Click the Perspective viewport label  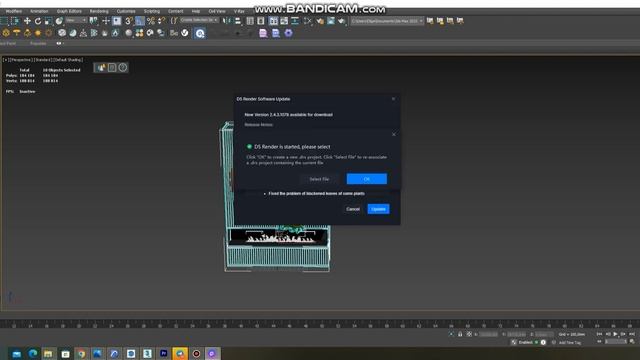pyautogui.click(x=21, y=60)
